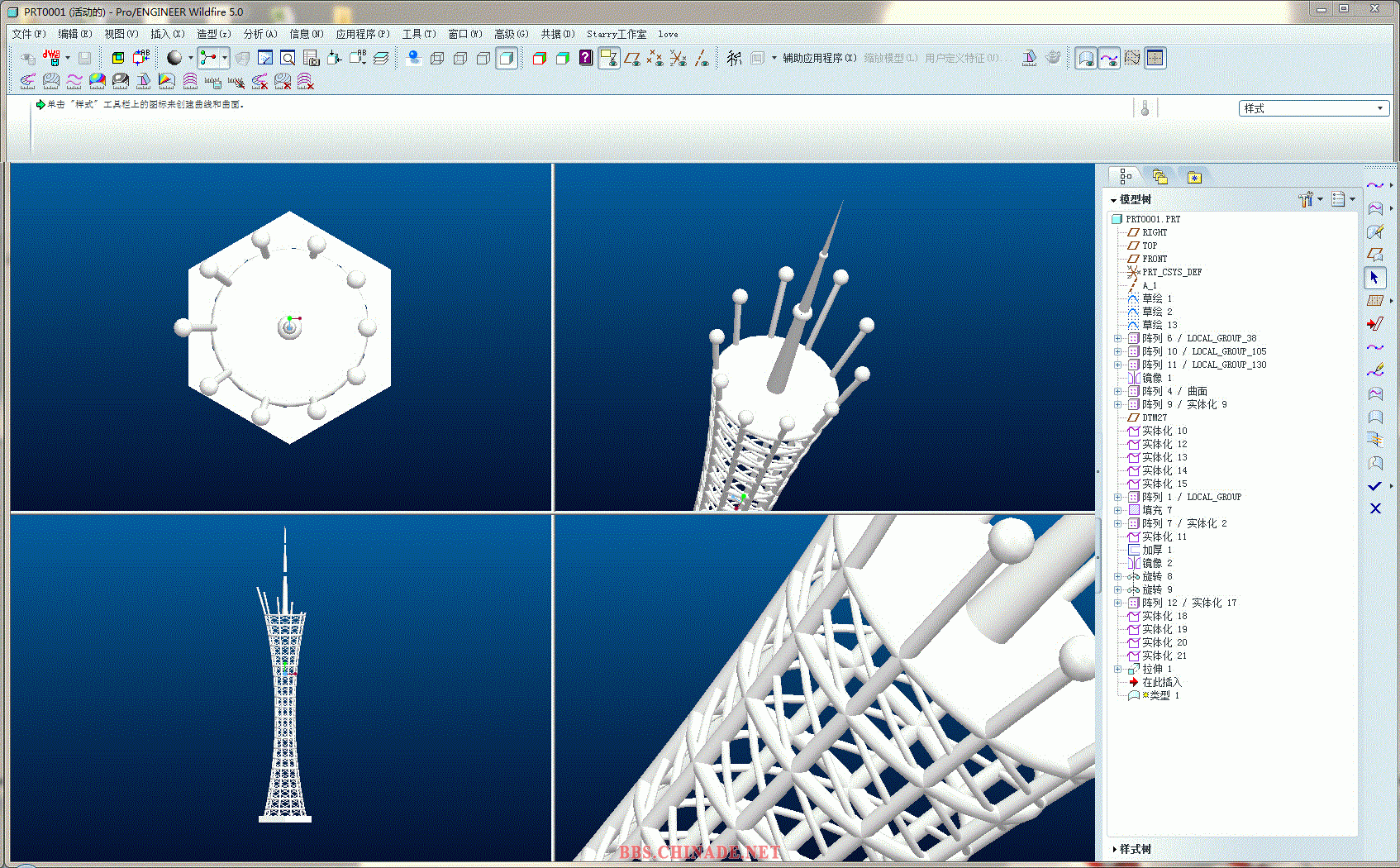This screenshot has width=1400, height=868.
Task: Select the shaded sphere appearance icon
Action: point(174,58)
